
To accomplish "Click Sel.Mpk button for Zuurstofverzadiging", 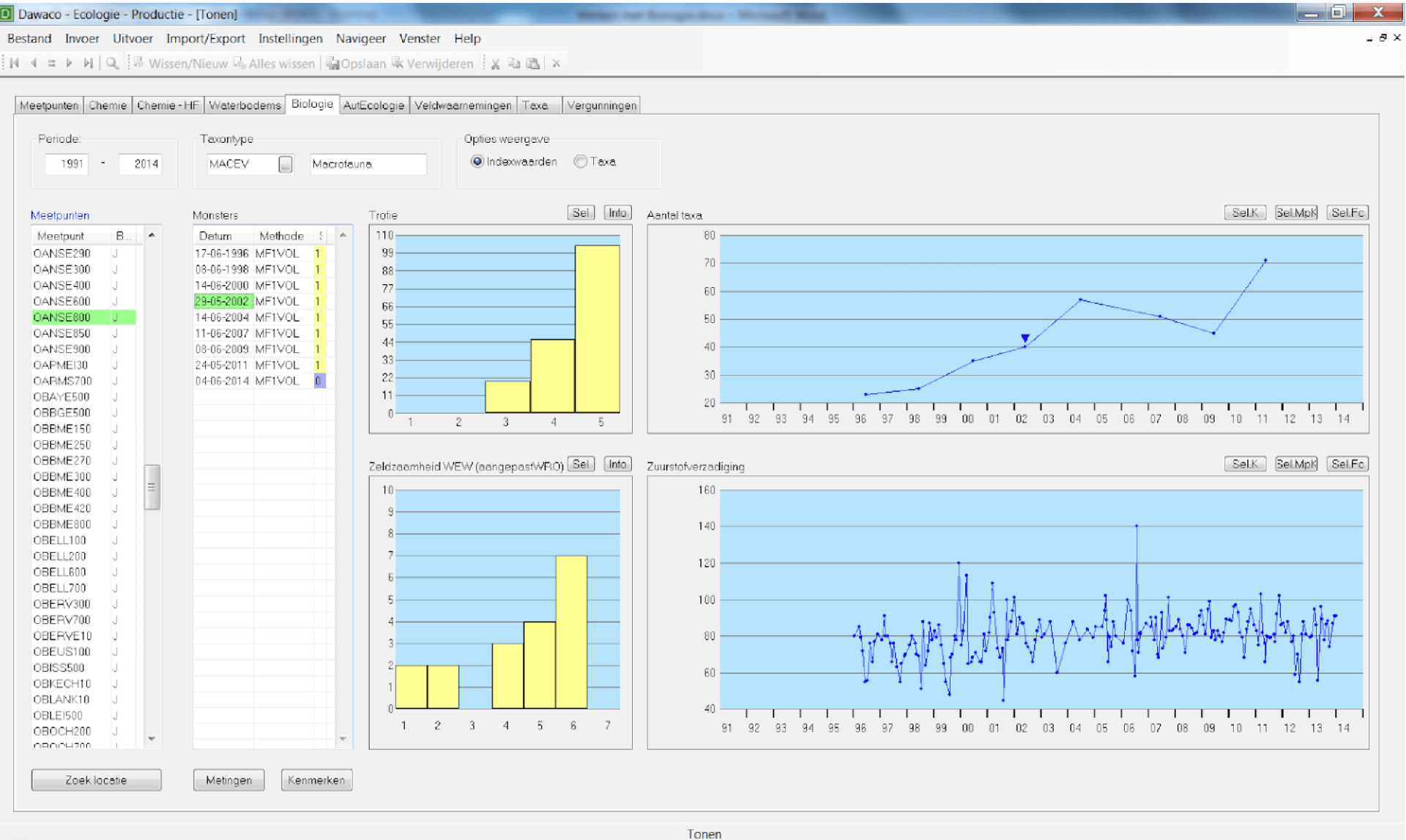I will click(x=1296, y=464).
